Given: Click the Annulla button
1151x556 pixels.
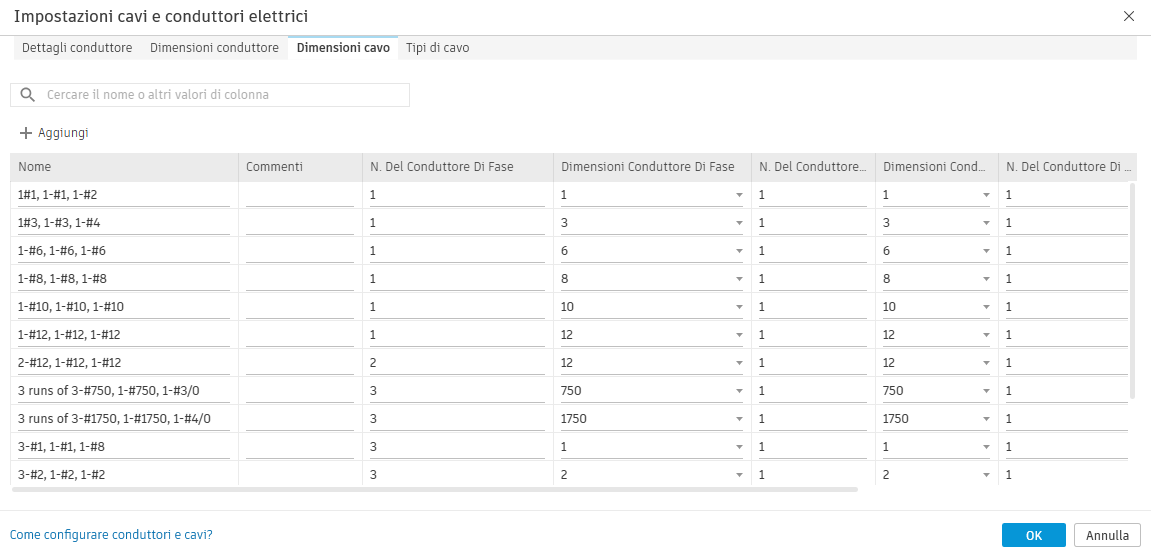Looking at the screenshot, I should click(x=1107, y=535).
